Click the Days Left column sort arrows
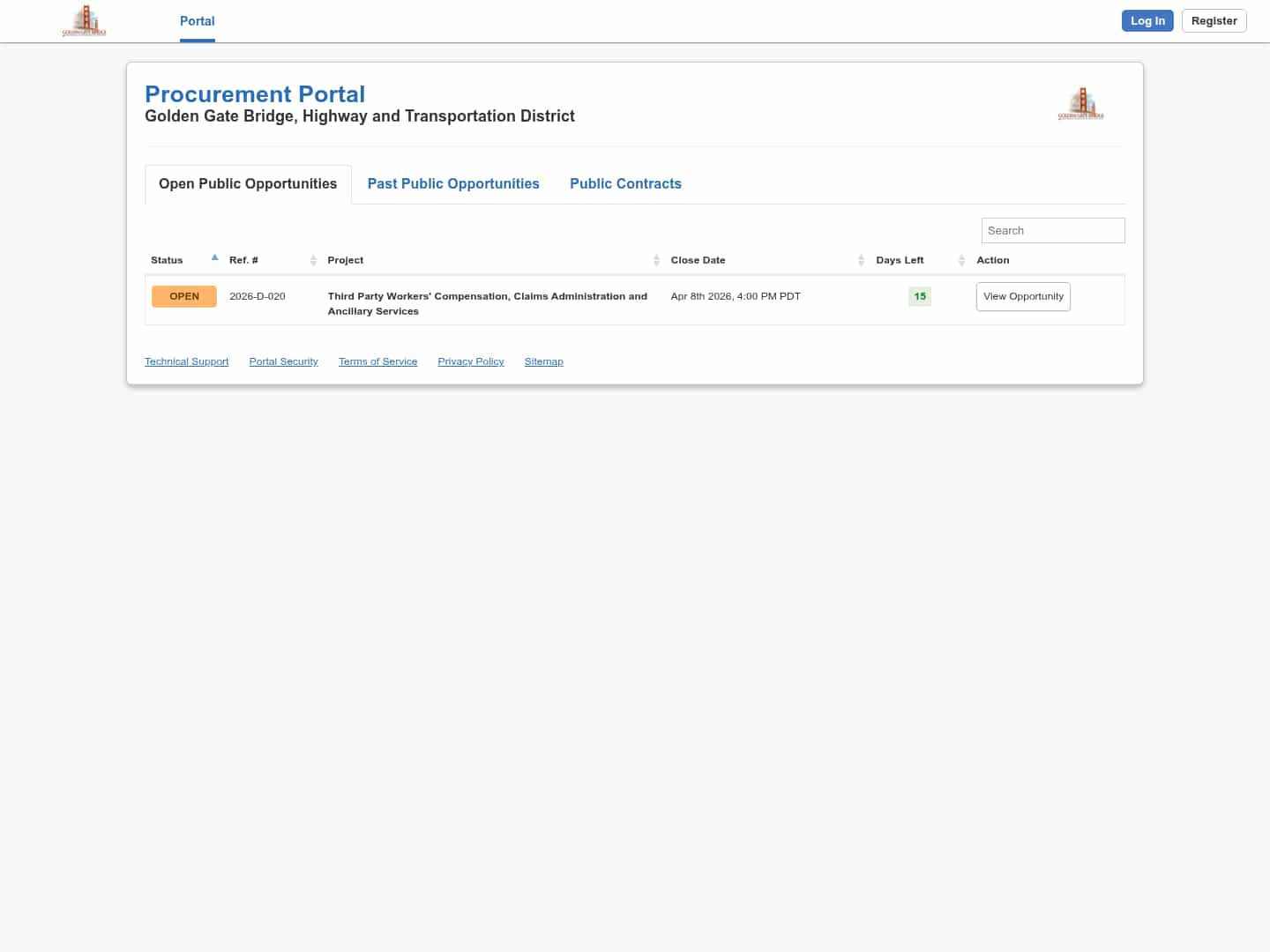This screenshot has width=1270, height=952. [x=961, y=260]
